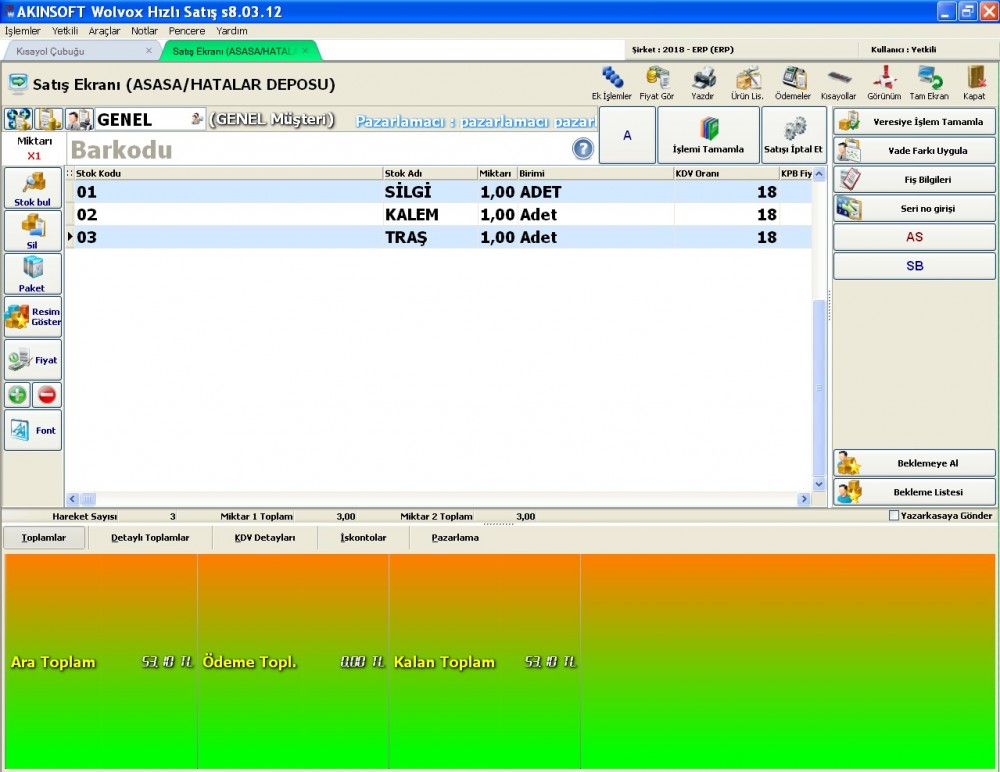1000x772 pixels.
Task: Open Kısayollar shortcuts icon
Action: click(x=838, y=84)
